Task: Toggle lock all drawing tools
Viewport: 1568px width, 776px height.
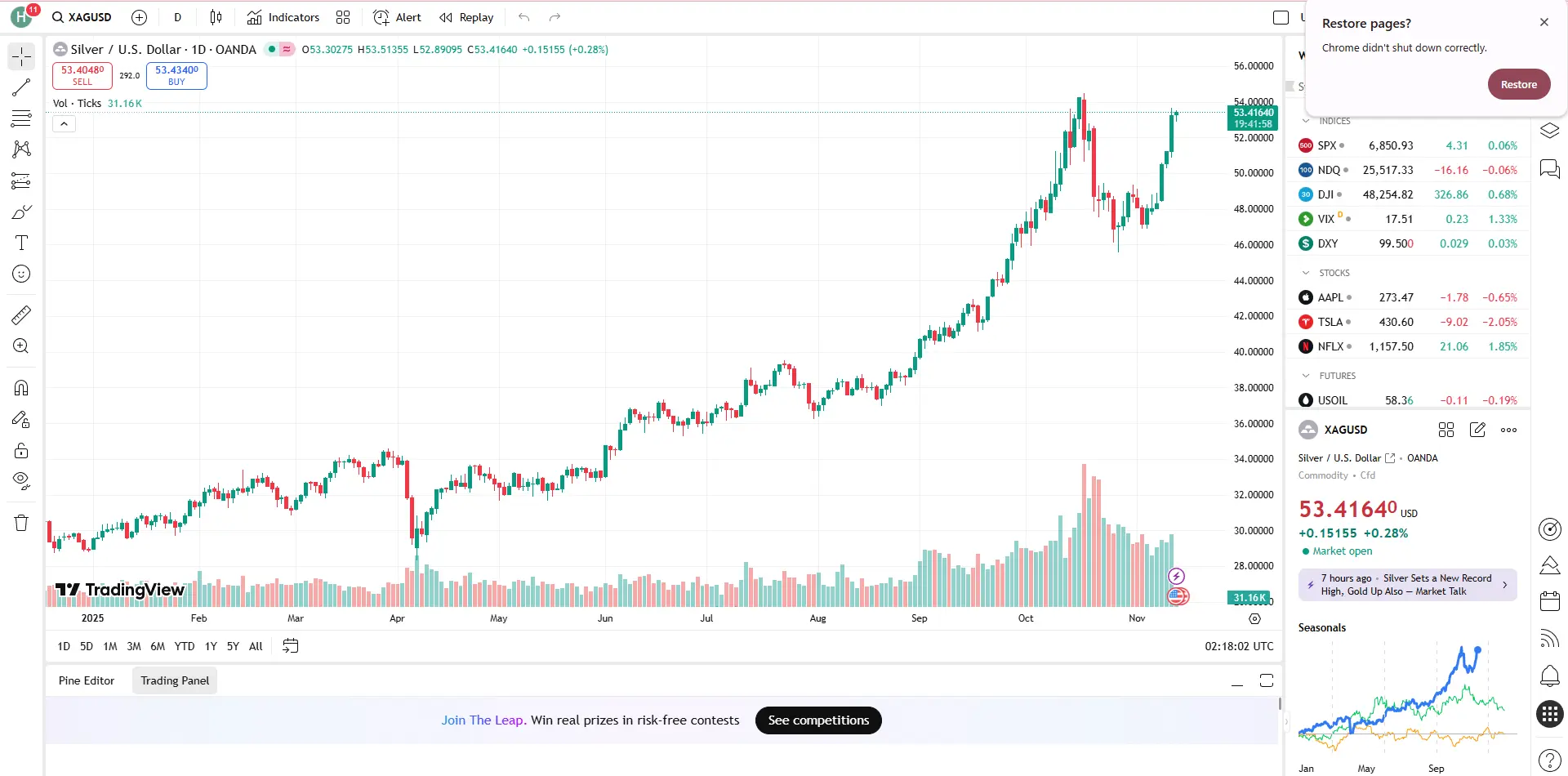Action: 21,450
